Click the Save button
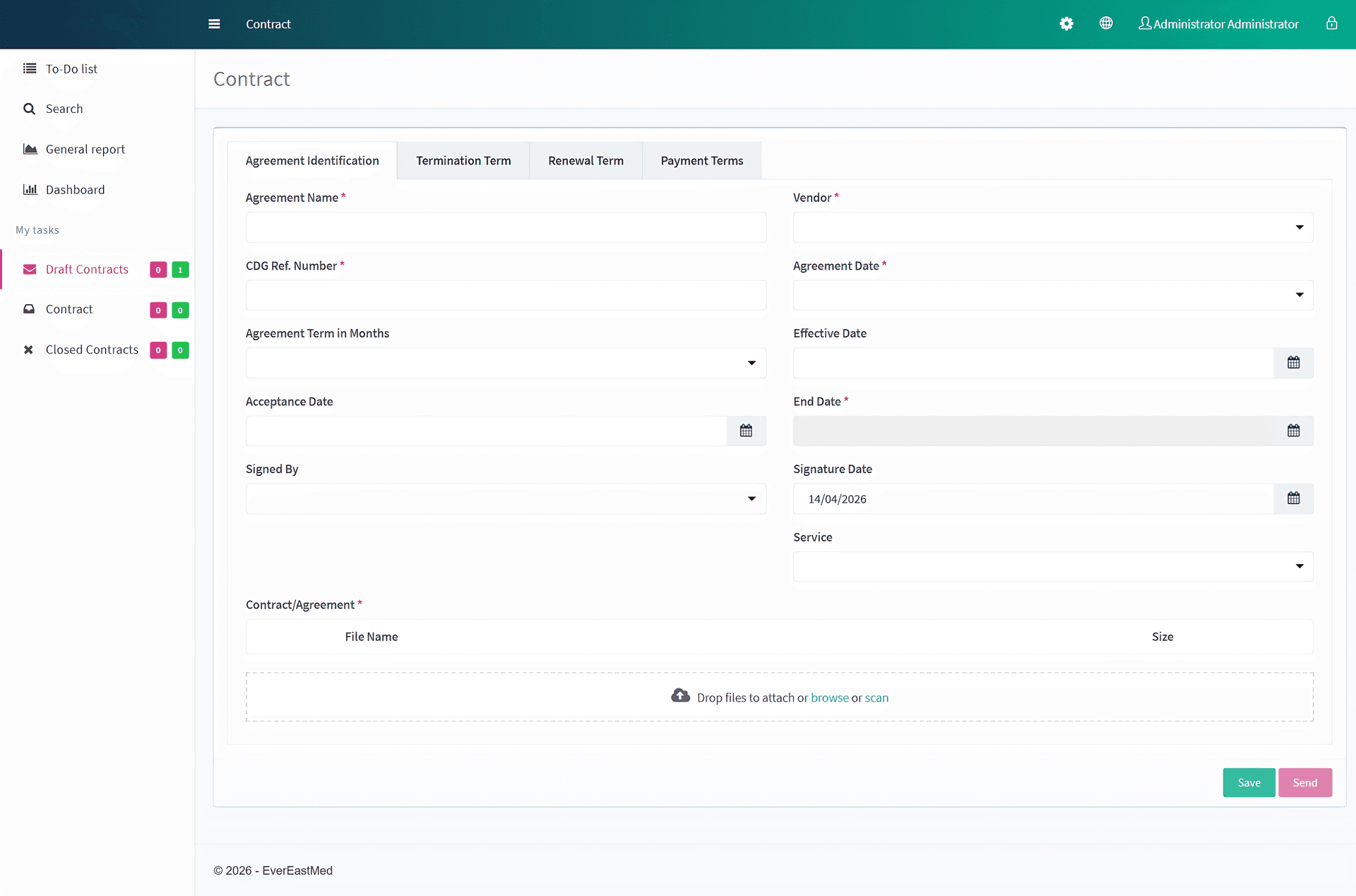 coord(1249,782)
